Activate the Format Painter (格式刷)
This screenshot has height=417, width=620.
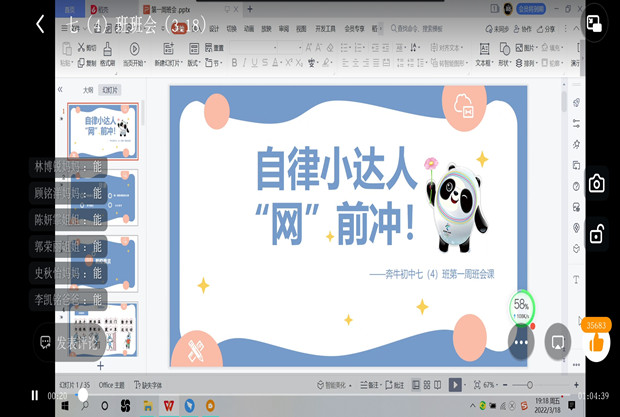tap(107, 55)
